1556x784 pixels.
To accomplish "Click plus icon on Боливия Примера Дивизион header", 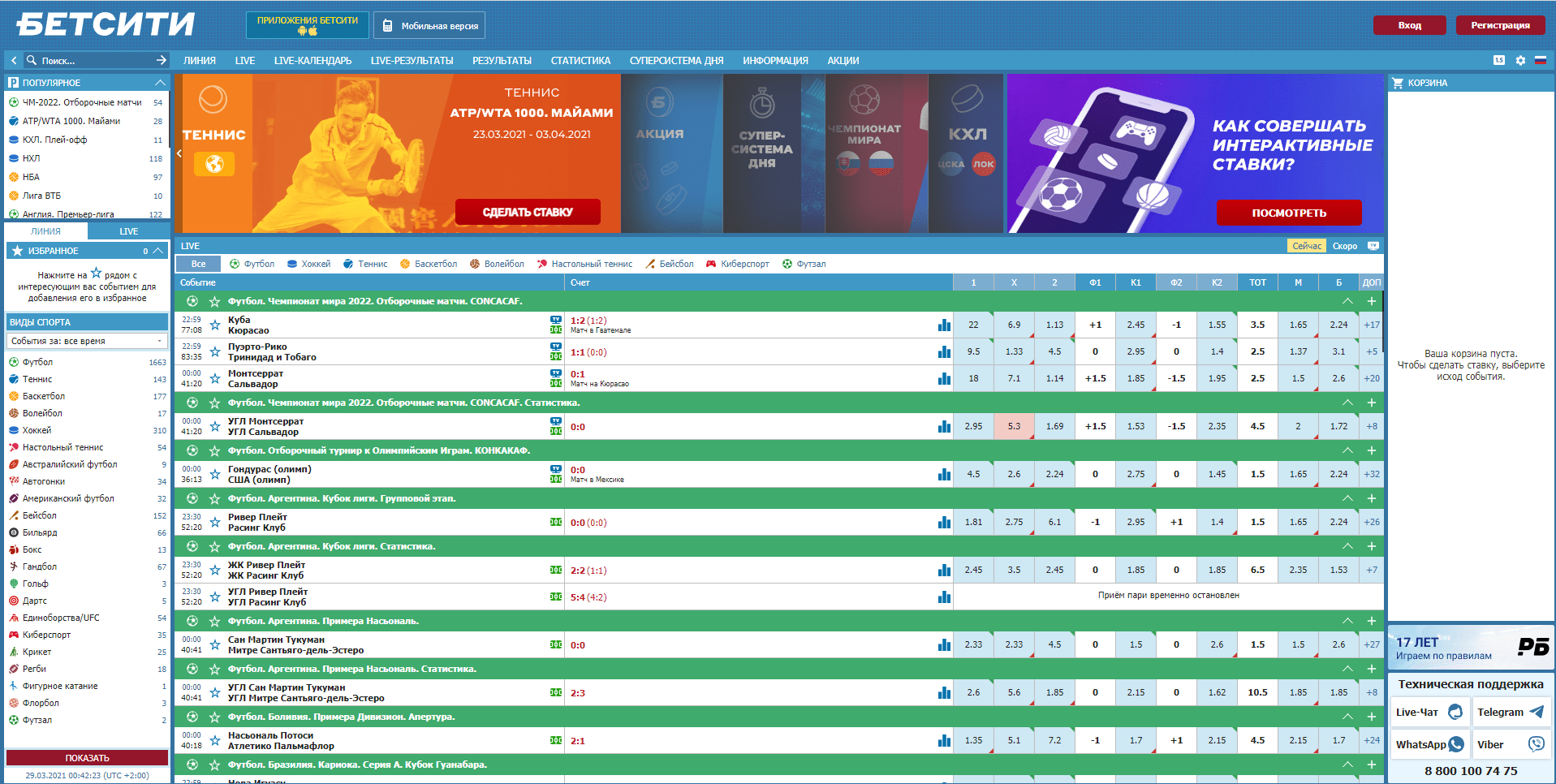I will pyautogui.click(x=1371, y=717).
